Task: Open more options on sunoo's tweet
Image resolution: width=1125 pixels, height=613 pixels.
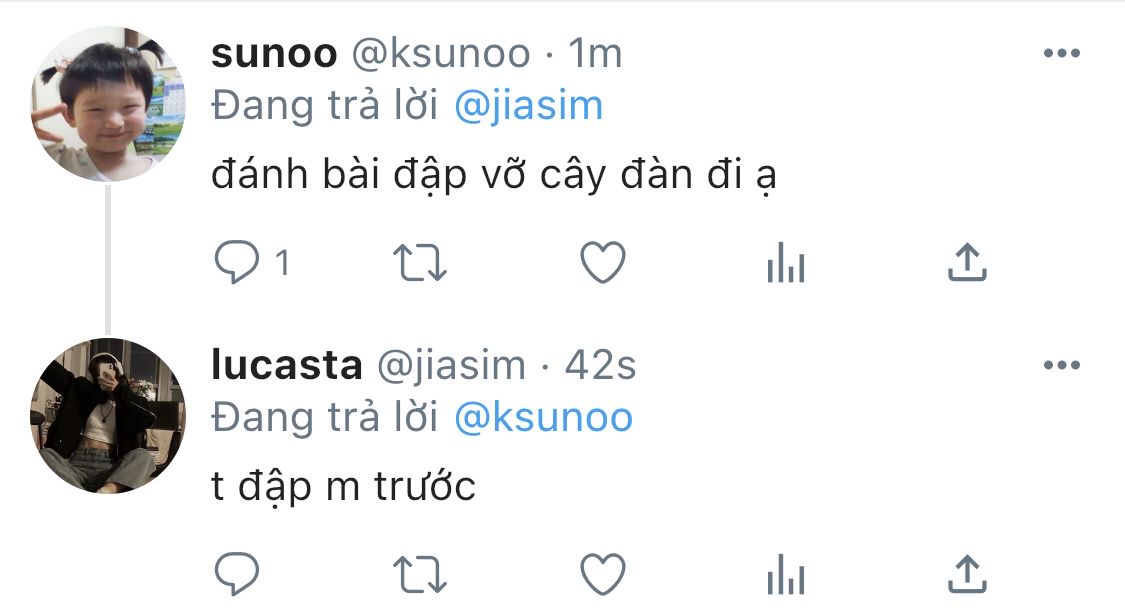Action: [x=1062, y=53]
